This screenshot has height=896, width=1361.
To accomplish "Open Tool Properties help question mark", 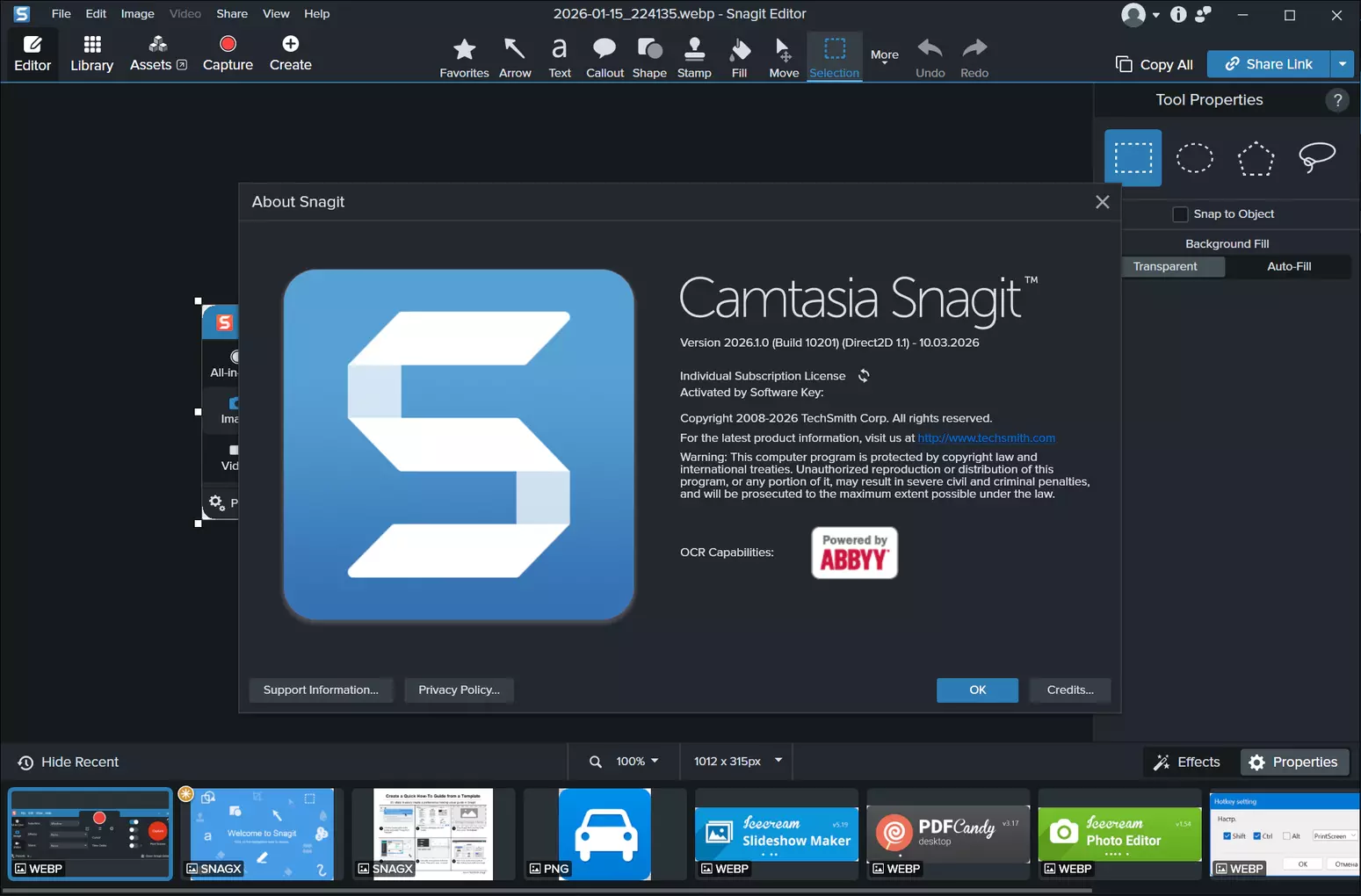I will pos(1337,100).
